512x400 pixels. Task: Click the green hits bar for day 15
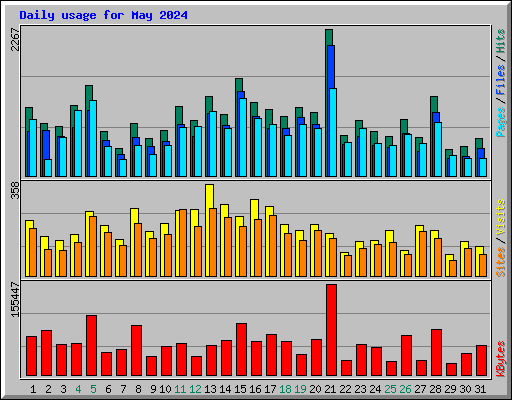239,85
